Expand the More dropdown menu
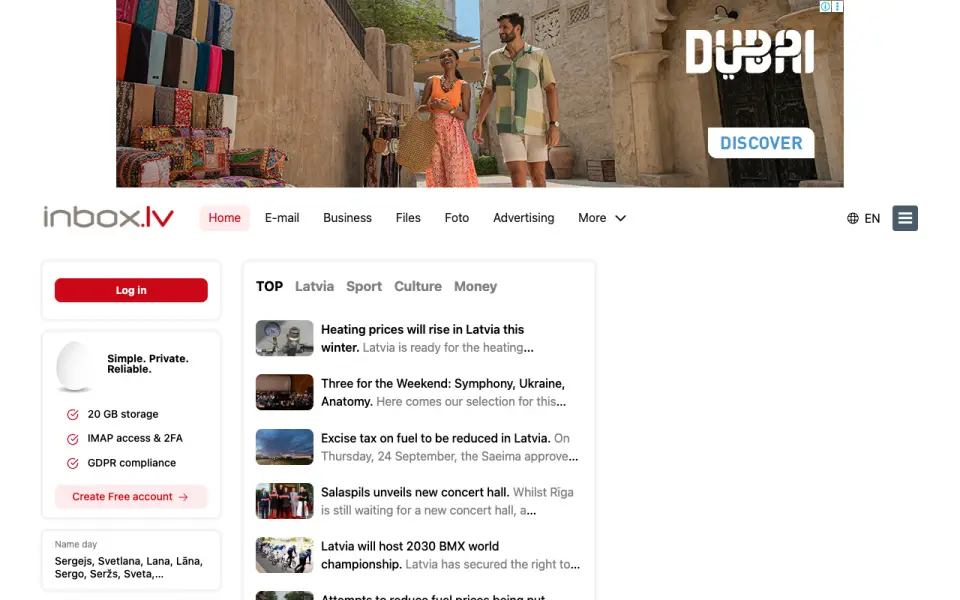 pyautogui.click(x=602, y=218)
